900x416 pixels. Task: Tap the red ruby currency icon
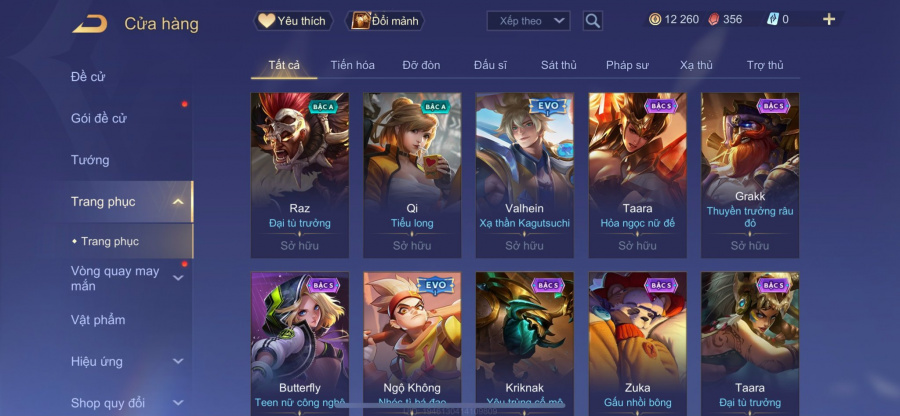pyautogui.click(x=713, y=20)
